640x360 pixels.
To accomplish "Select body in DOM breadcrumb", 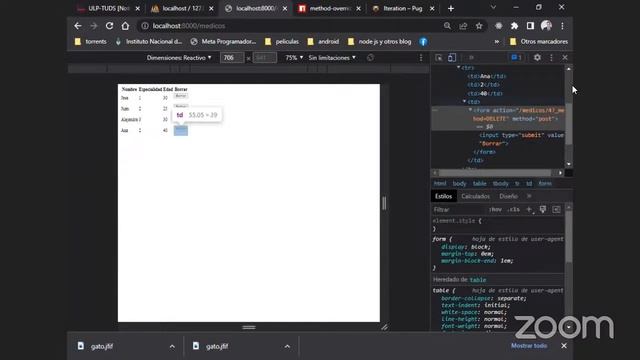I will (x=459, y=184).
